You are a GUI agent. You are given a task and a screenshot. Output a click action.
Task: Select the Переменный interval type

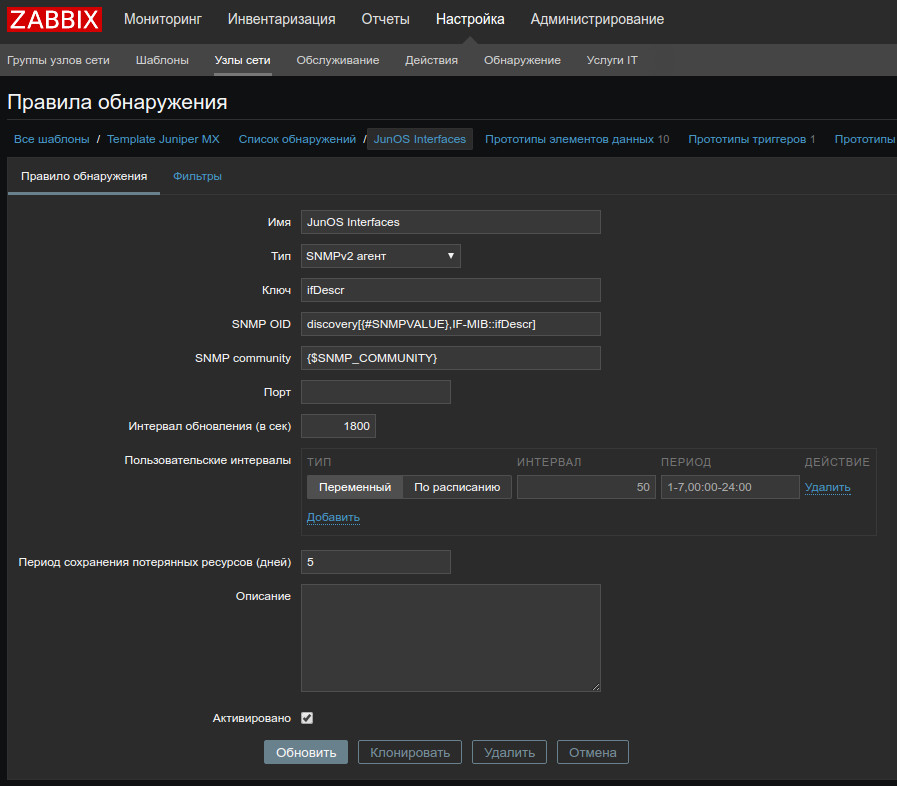point(355,487)
